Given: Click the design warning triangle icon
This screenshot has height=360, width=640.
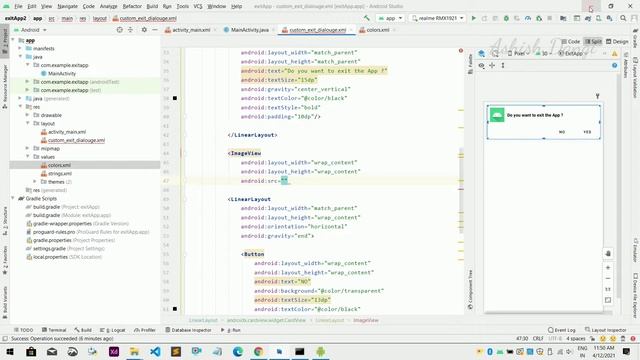Looking at the screenshot, I should [614, 53].
